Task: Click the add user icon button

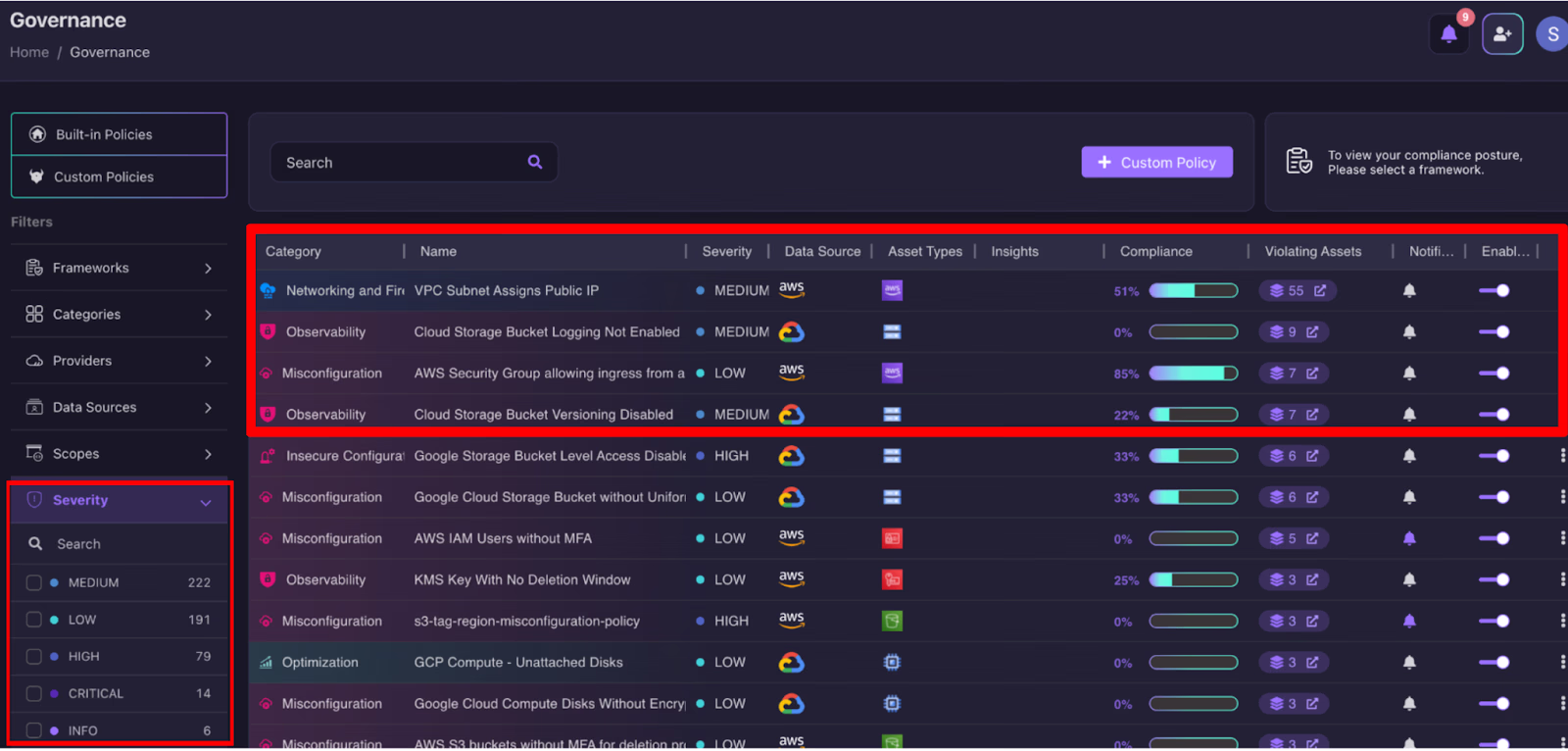Action: tap(1502, 34)
